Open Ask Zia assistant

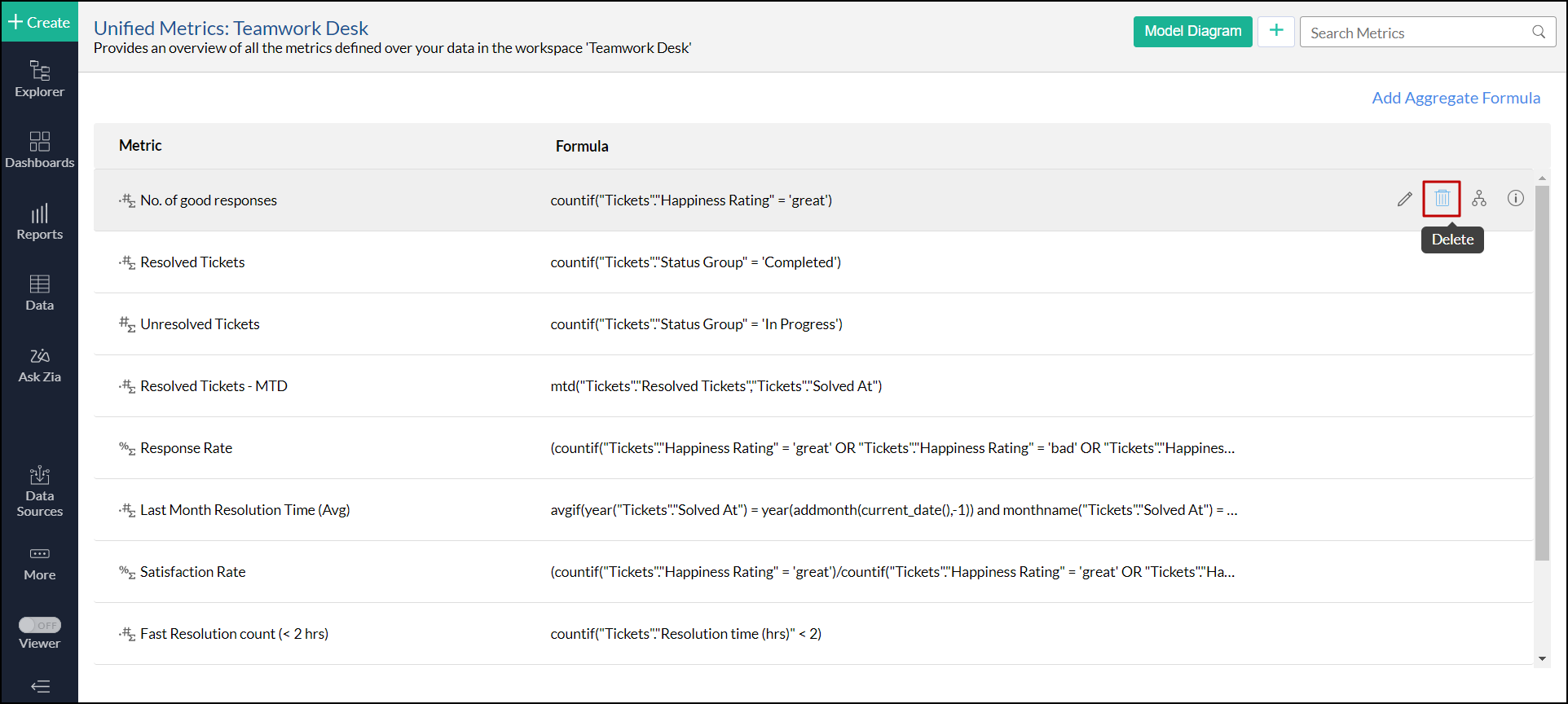click(x=39, y=365)
